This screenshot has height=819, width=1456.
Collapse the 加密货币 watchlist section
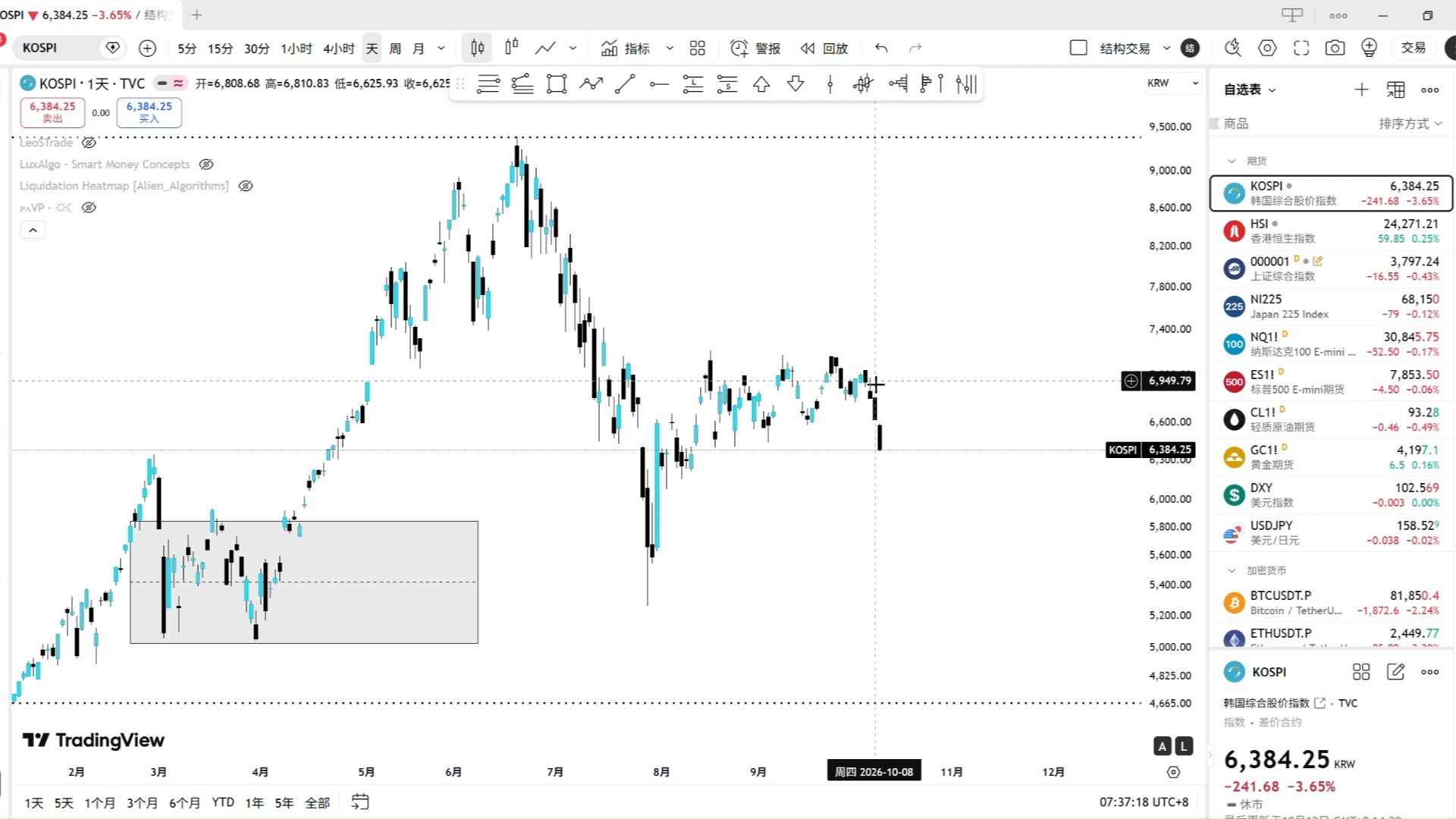click(1232, 570)
